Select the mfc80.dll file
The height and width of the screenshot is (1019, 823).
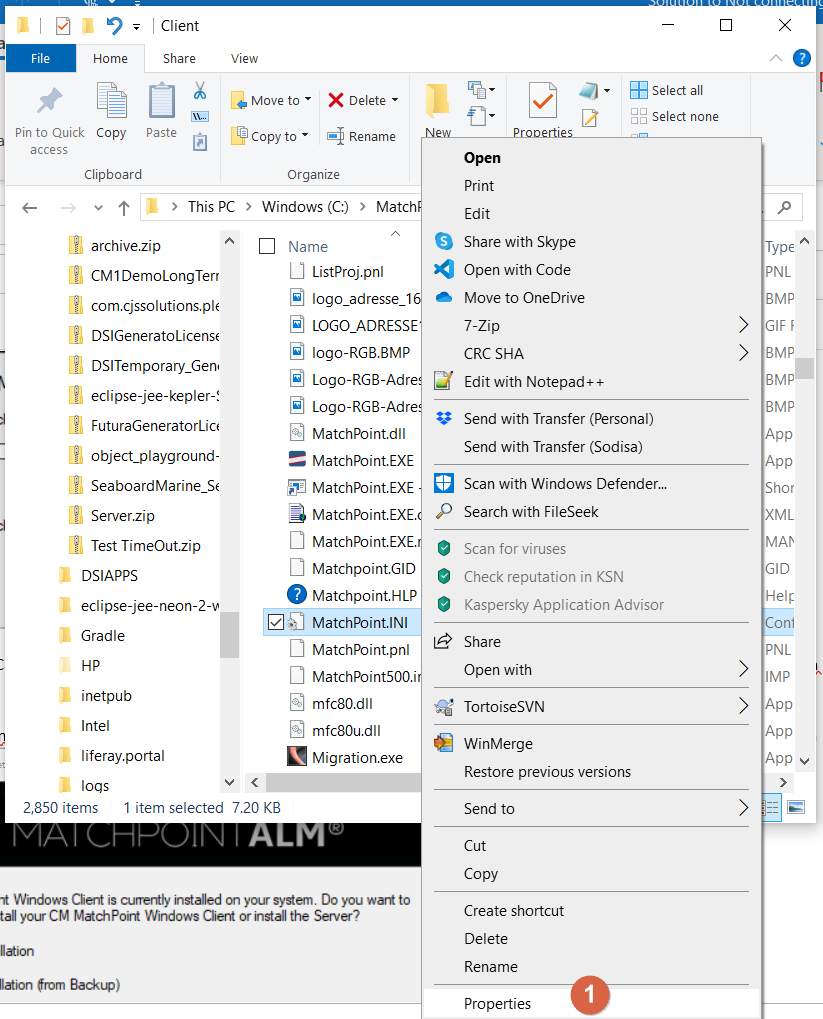(x=342, y=703)
